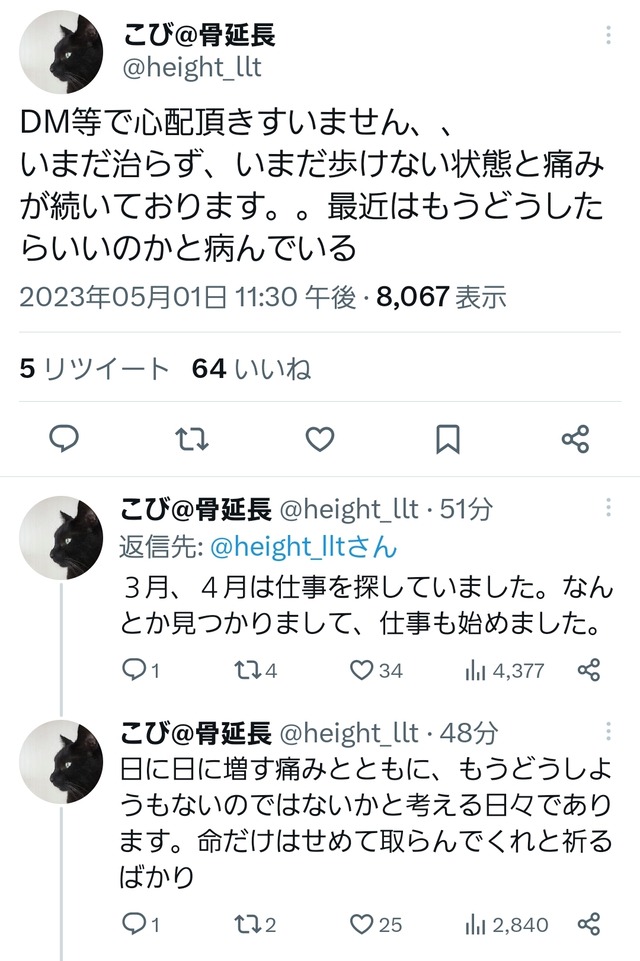Open more options on main tweet
The image size is (640, 961).
[609, 37]
